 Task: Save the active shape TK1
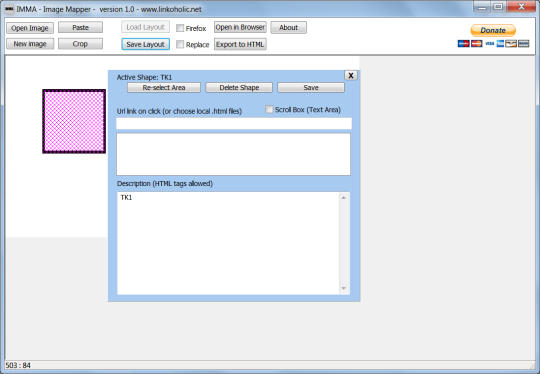pyautogui.click(x=311, y=87)
